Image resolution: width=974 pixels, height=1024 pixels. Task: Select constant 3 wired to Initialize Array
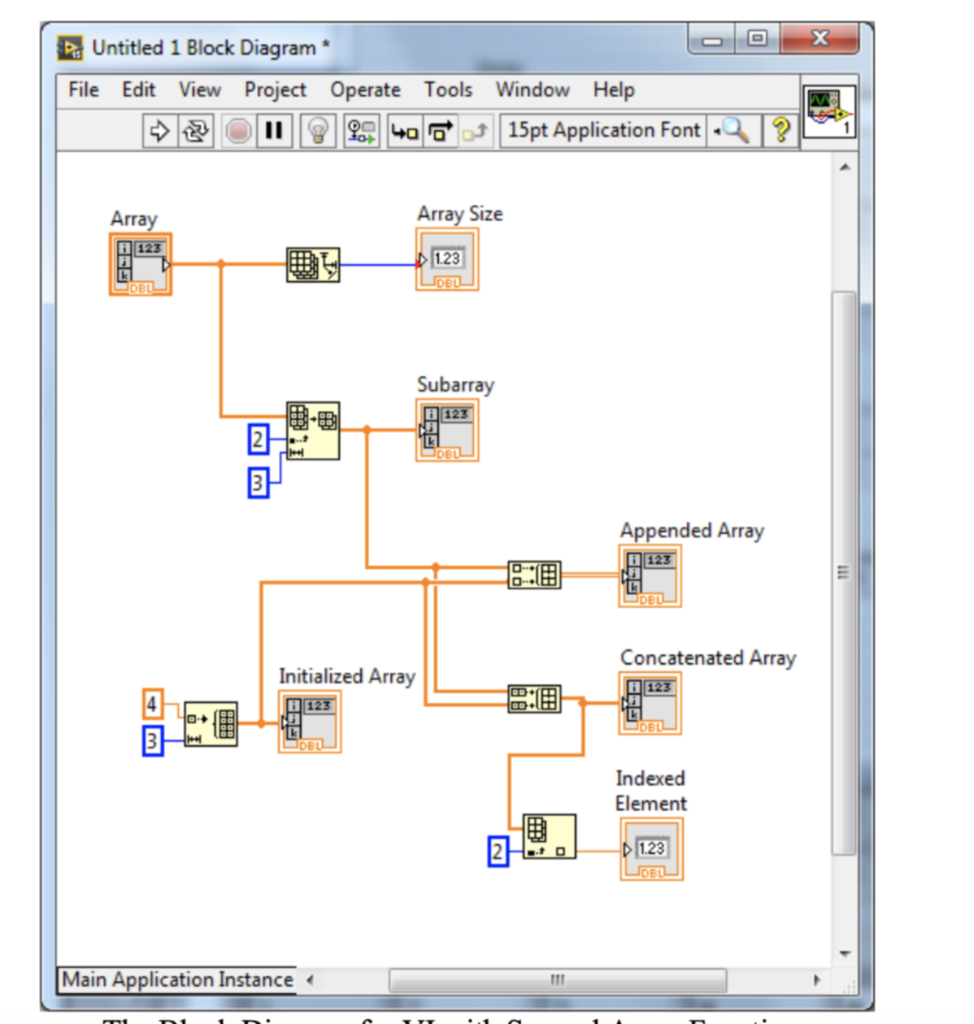tap(152, 741)
